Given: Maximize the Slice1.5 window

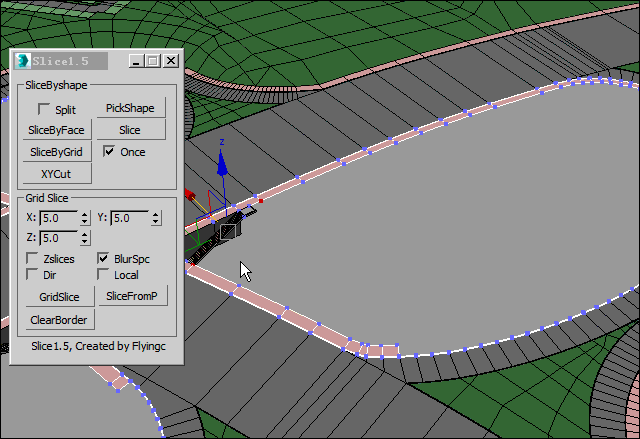Looking at the screenshot, I should pos(153,61).
